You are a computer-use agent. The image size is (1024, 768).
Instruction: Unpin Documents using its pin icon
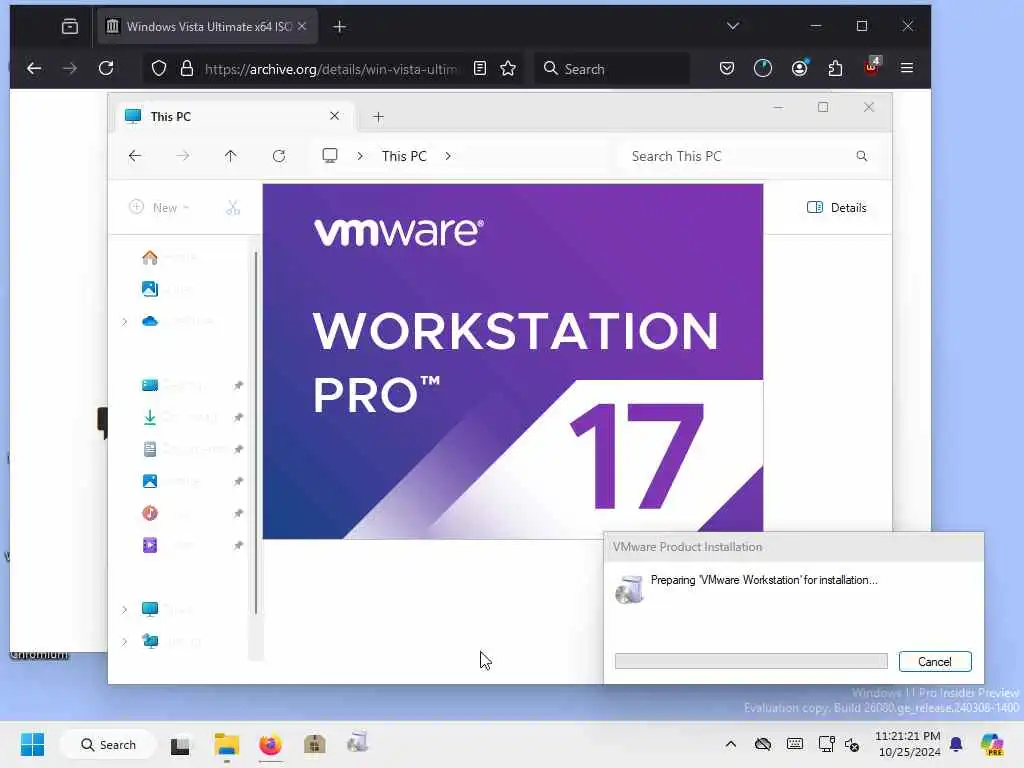[238, 449]
